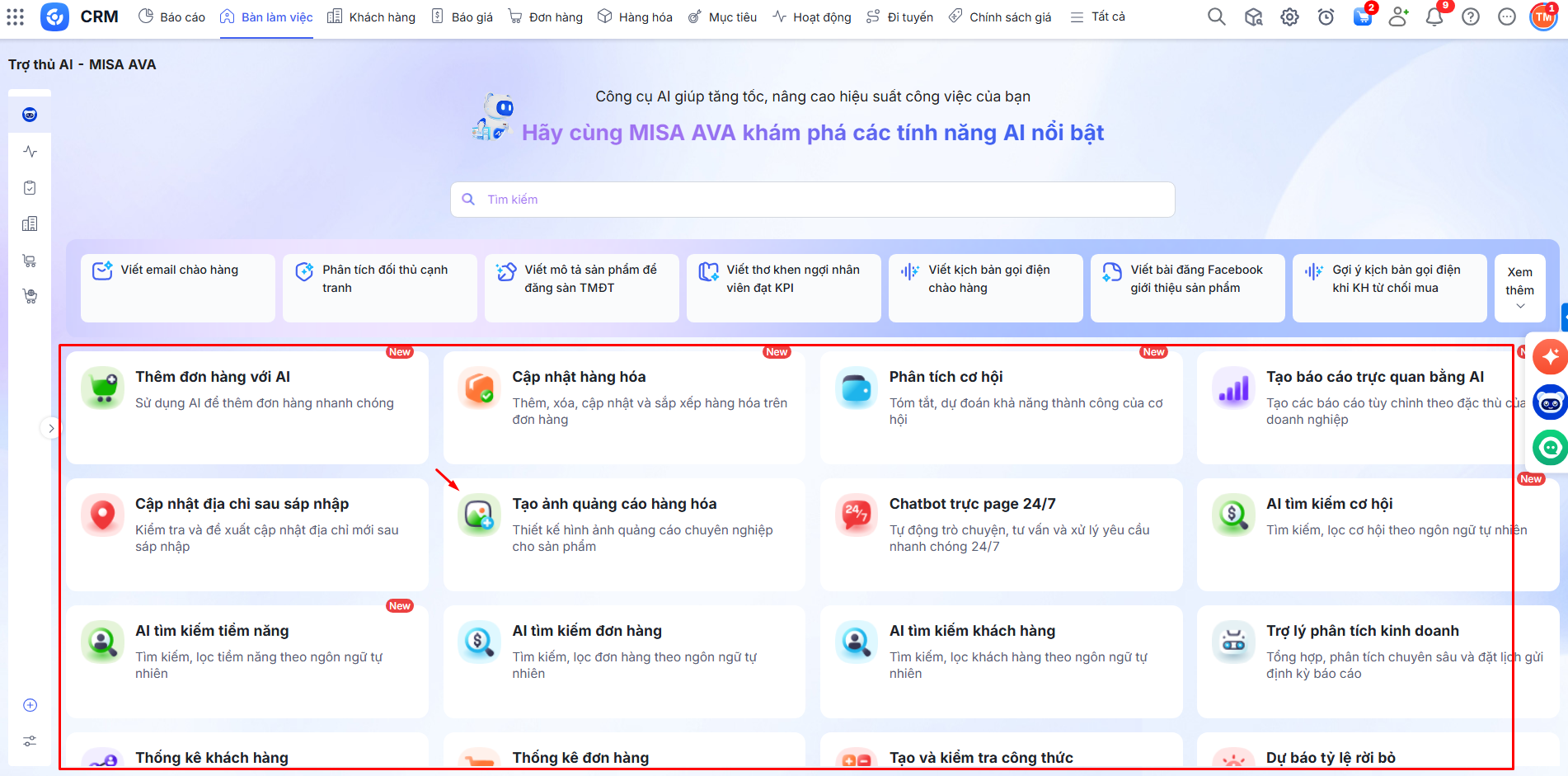The height and width of the screenshot is (776, 1568).
Task: Select MISA AVA robot icon in sidebar
Action: pos(30,115)
